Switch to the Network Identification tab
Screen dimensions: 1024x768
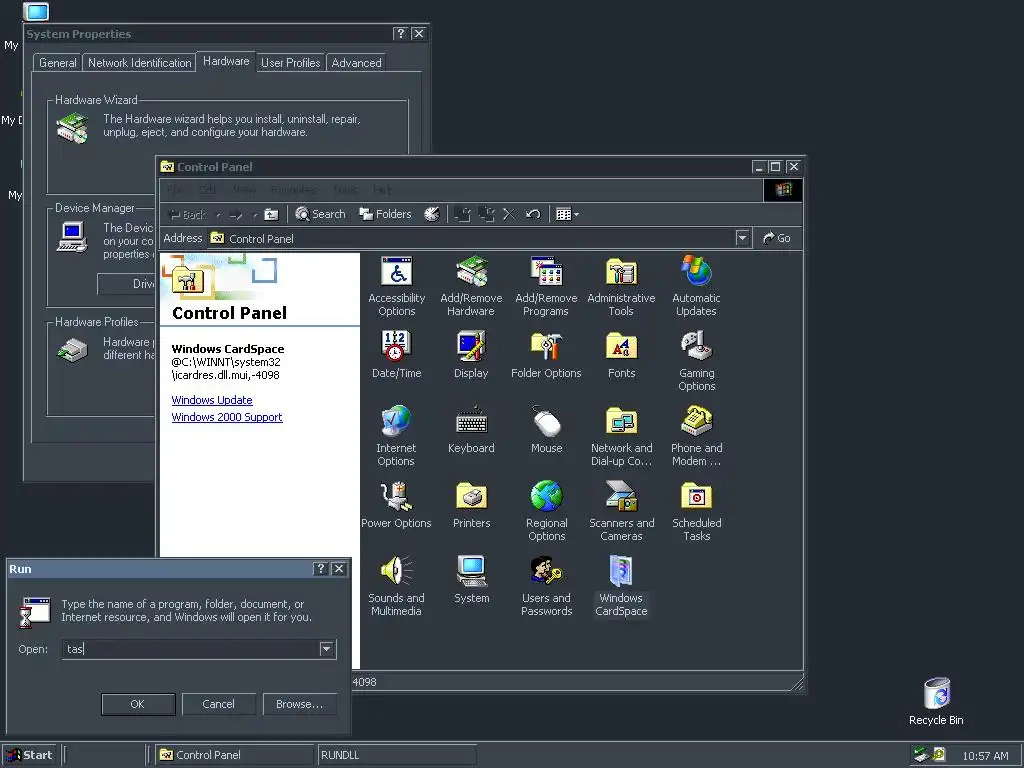140,63
